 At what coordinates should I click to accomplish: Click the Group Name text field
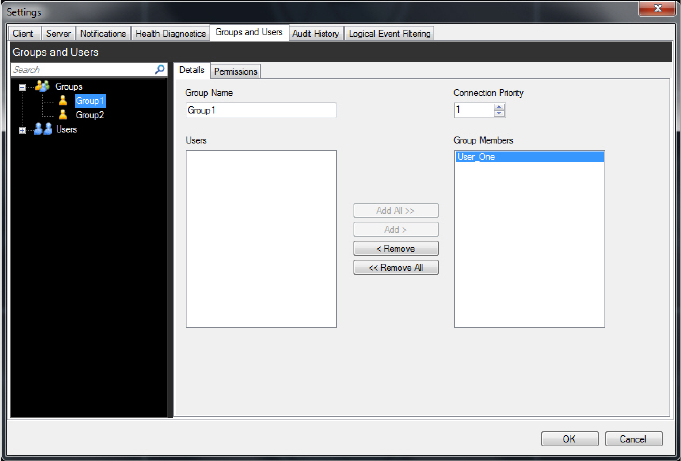[x=261, y=110]
